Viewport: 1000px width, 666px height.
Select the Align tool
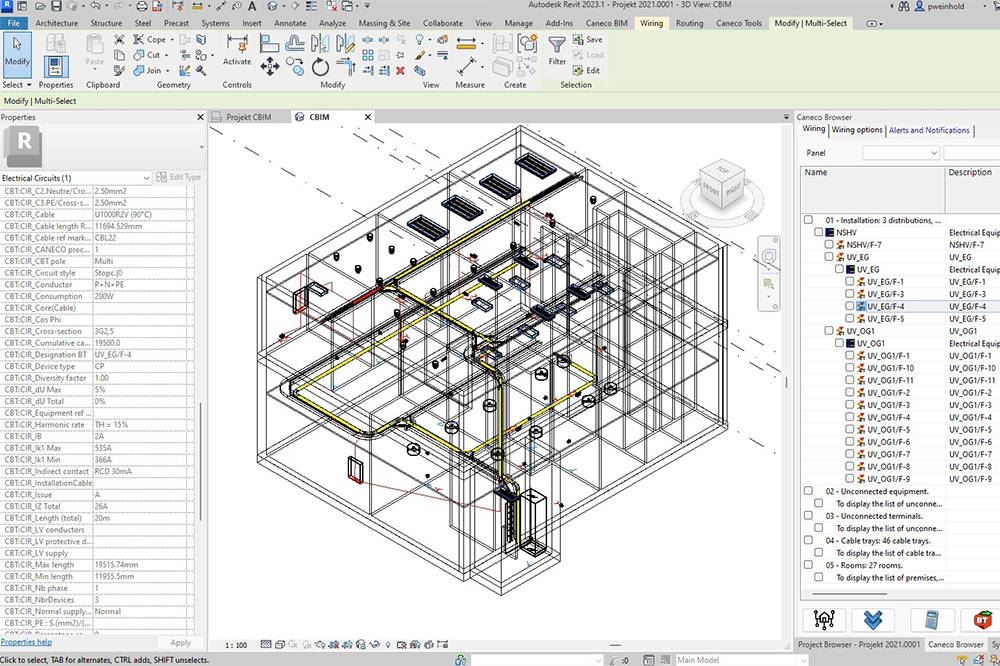[269, 43]
